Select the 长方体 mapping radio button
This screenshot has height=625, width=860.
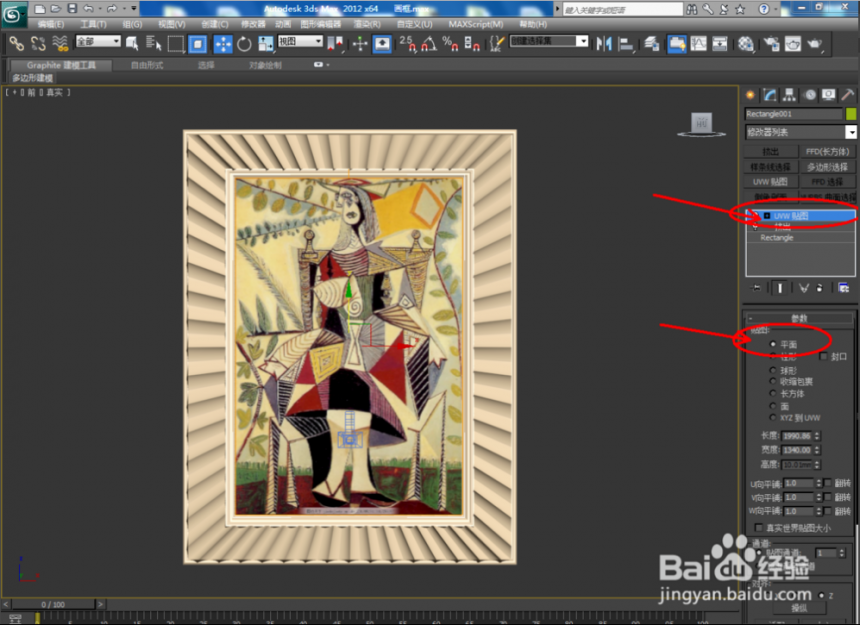pos(773,394)
